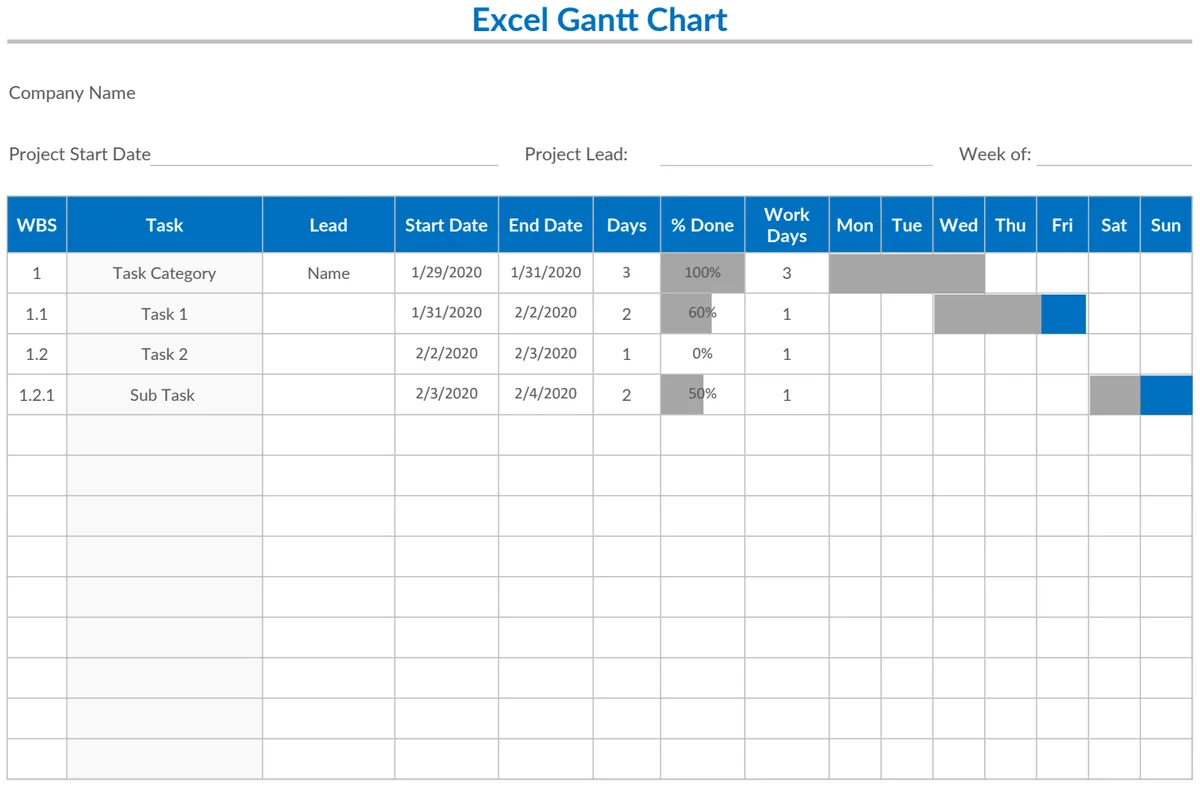
Task: Click start date 1/29/2020
Action: tap(446, 272)
